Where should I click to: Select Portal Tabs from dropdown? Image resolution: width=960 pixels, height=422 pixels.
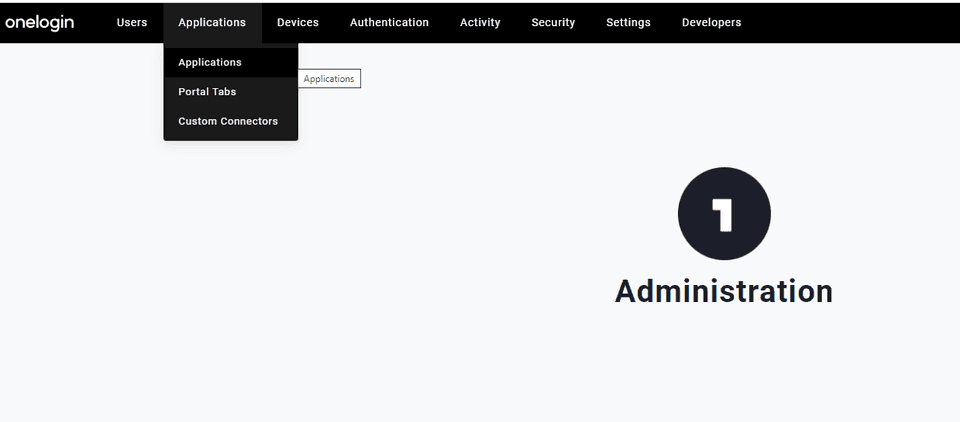coord(230,92)
